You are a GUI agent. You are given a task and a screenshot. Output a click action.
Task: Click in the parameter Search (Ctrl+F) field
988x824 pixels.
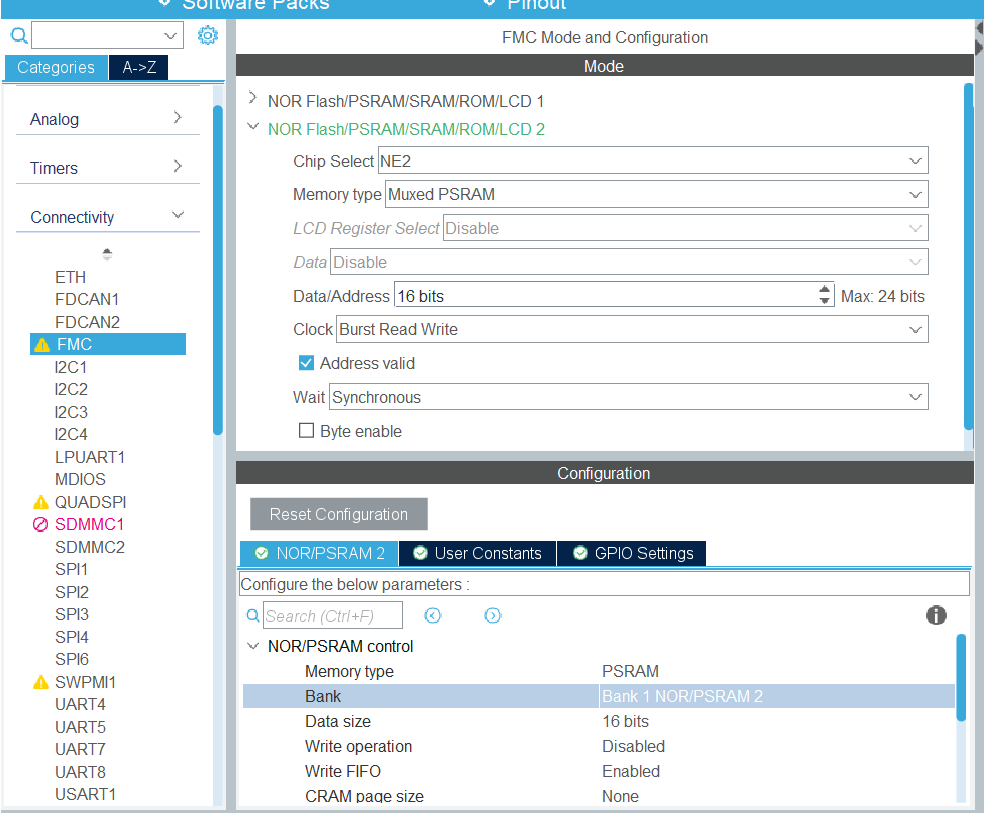333,615
